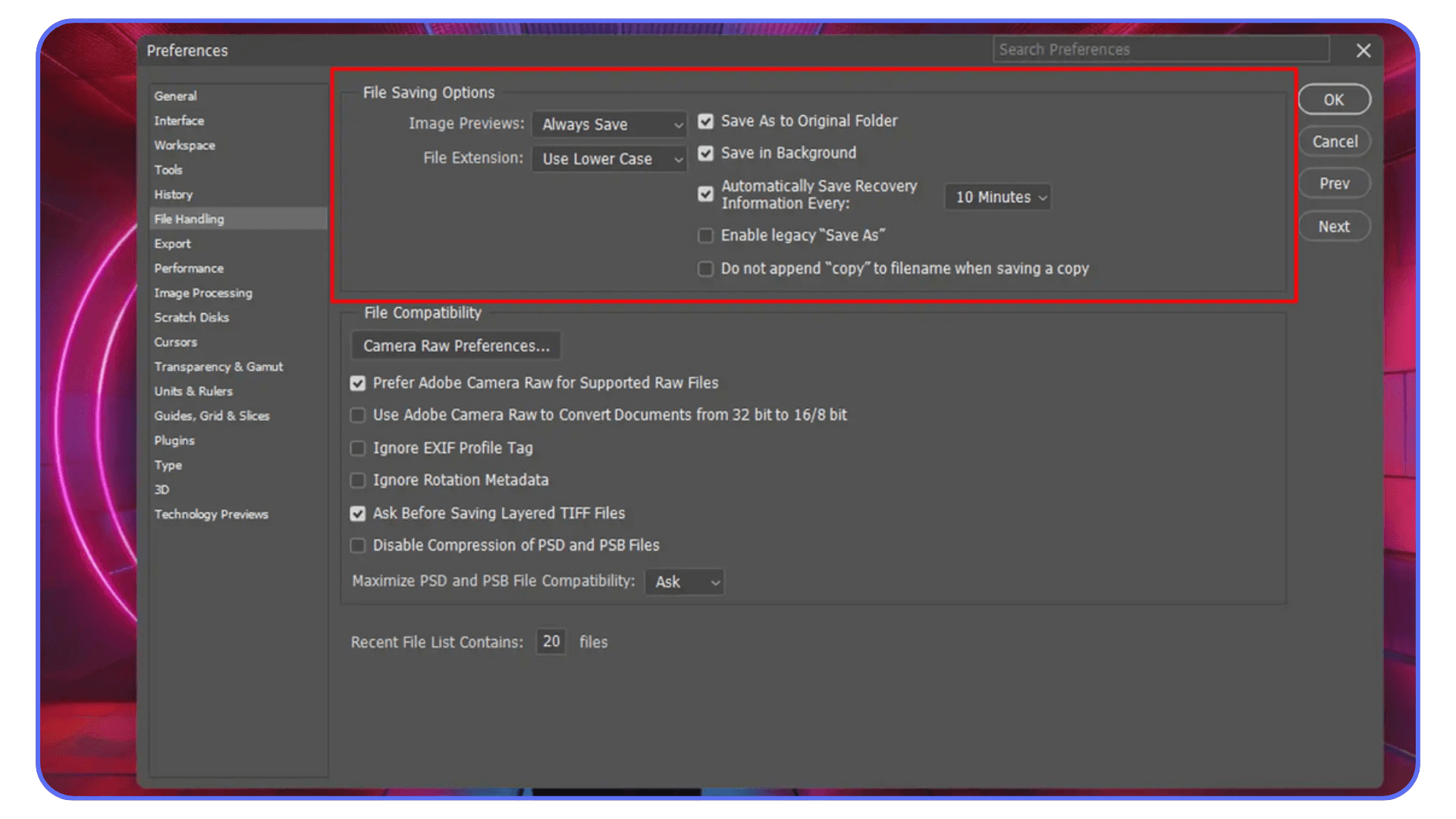This screenshot has height=819, width=1456.
Task: Click the Next button
Action: coord(1334,226)
